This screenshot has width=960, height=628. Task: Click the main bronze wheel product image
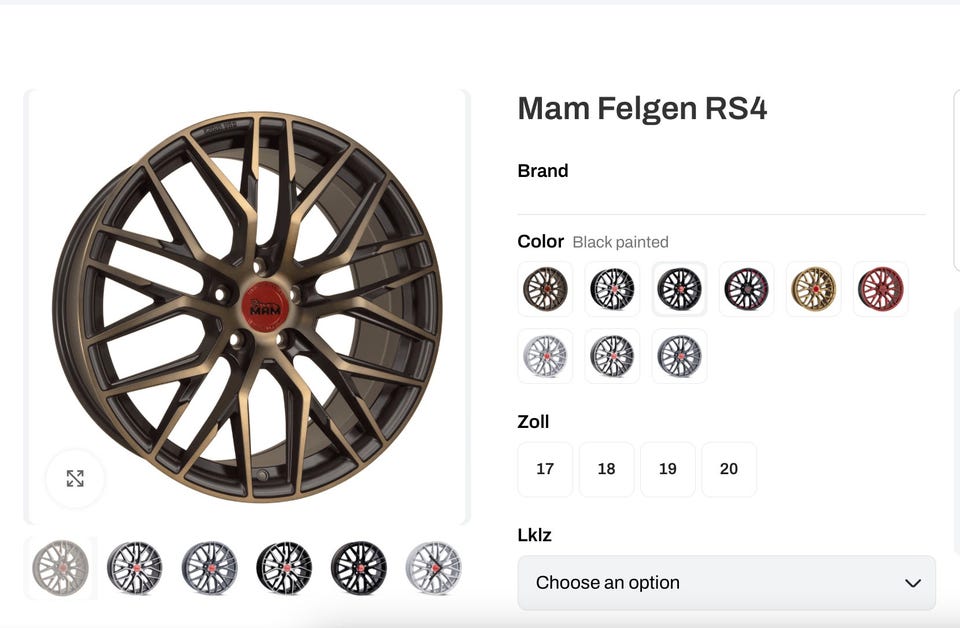[x=247, y=306]
